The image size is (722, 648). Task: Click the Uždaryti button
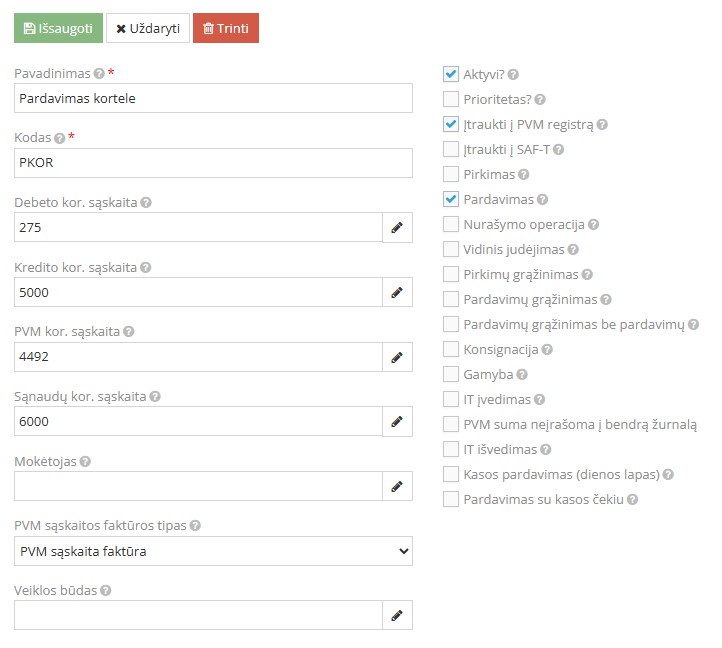[148, 29]
